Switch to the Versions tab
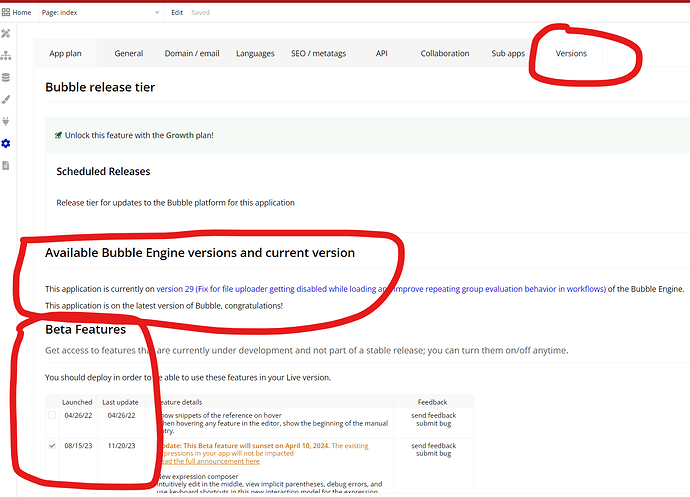Image resolution: width=690 pixels, height=497 pixels. coord(571,53)
